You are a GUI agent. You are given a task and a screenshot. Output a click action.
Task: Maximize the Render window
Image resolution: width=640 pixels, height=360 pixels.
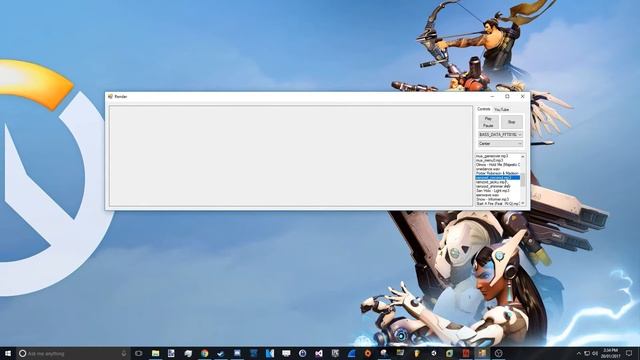click(x=507, y=96)
